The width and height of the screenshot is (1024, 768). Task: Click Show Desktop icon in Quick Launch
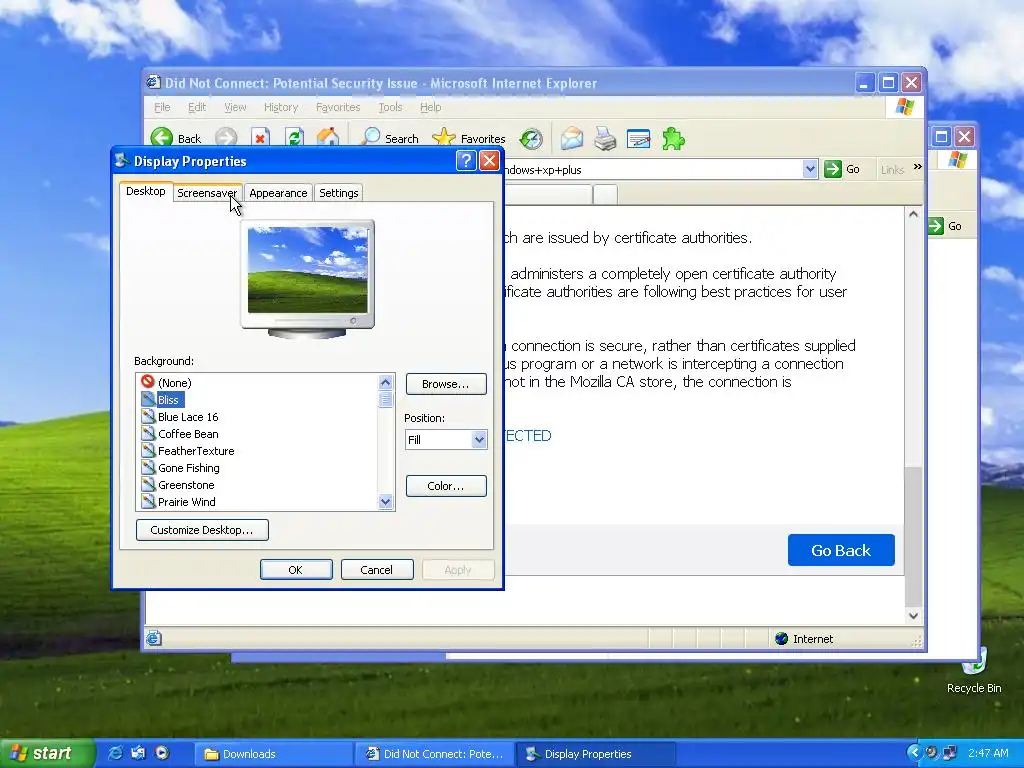coord(138,753)
